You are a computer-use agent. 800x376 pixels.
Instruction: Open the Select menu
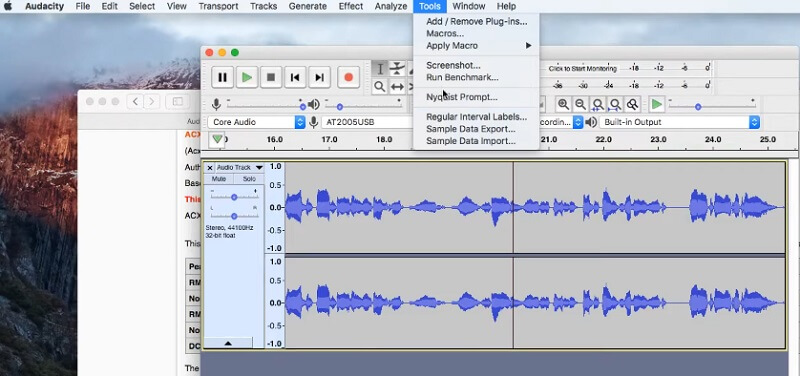[142, 6]
